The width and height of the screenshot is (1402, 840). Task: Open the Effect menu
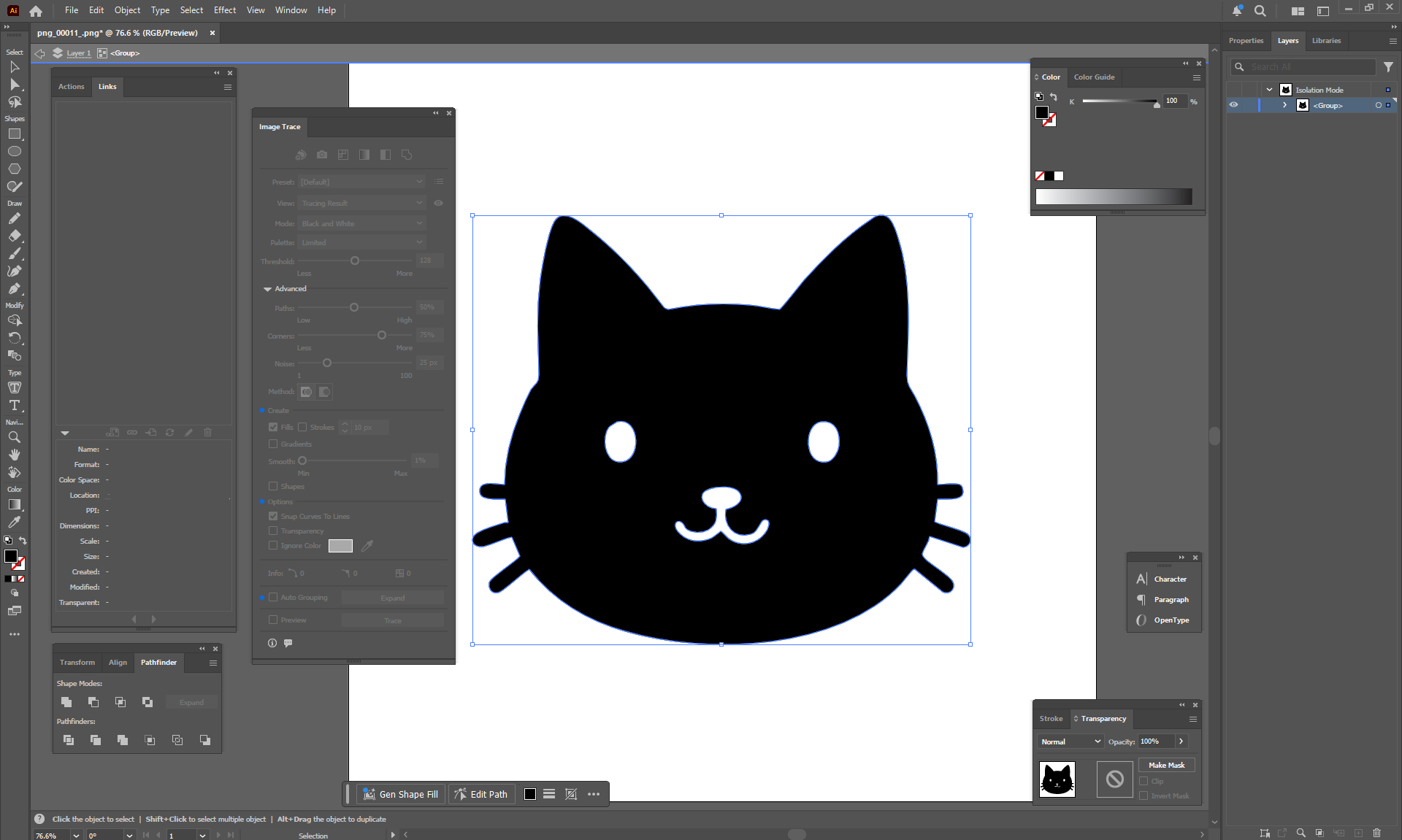(x=224, y=10)
